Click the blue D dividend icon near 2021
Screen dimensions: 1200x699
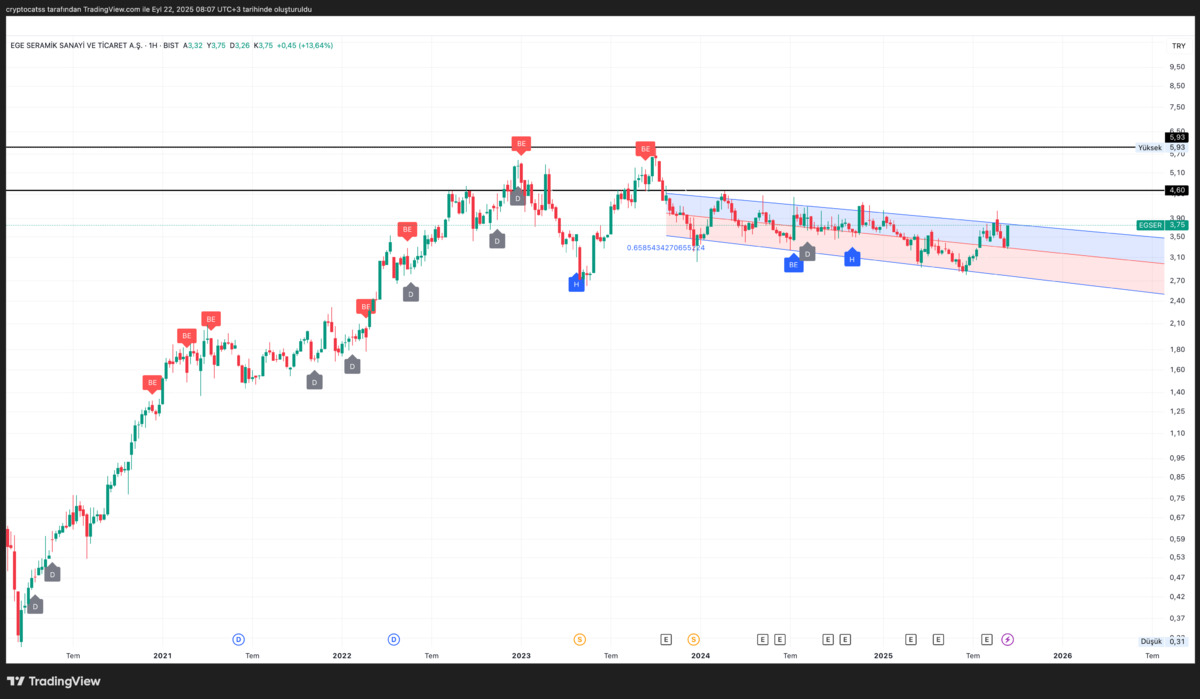[239, 639]
